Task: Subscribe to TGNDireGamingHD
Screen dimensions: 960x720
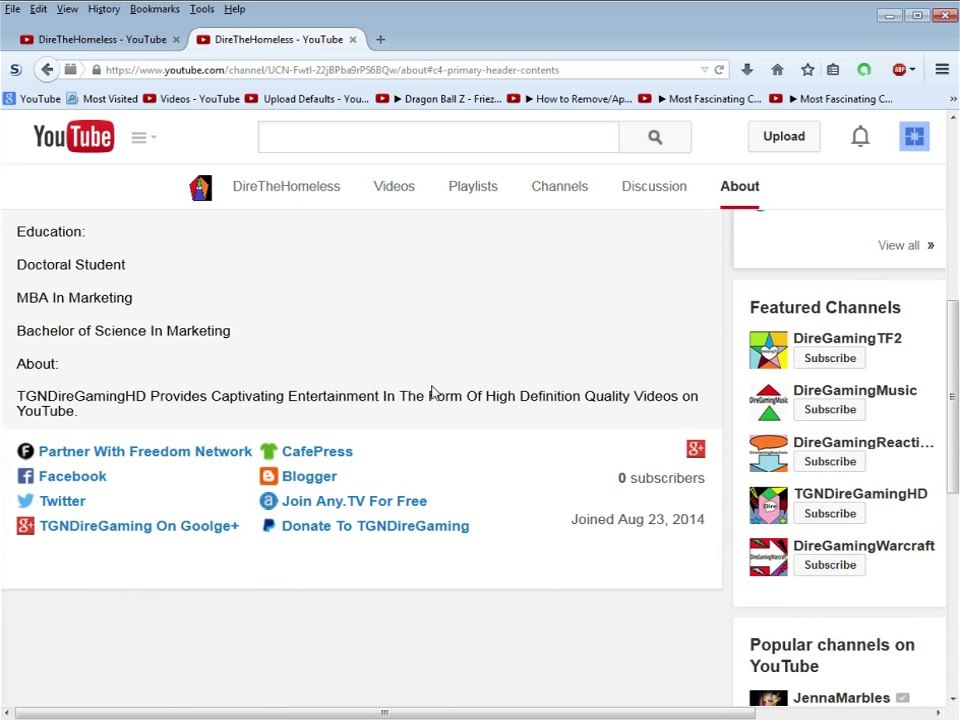Action: [830, 514]
